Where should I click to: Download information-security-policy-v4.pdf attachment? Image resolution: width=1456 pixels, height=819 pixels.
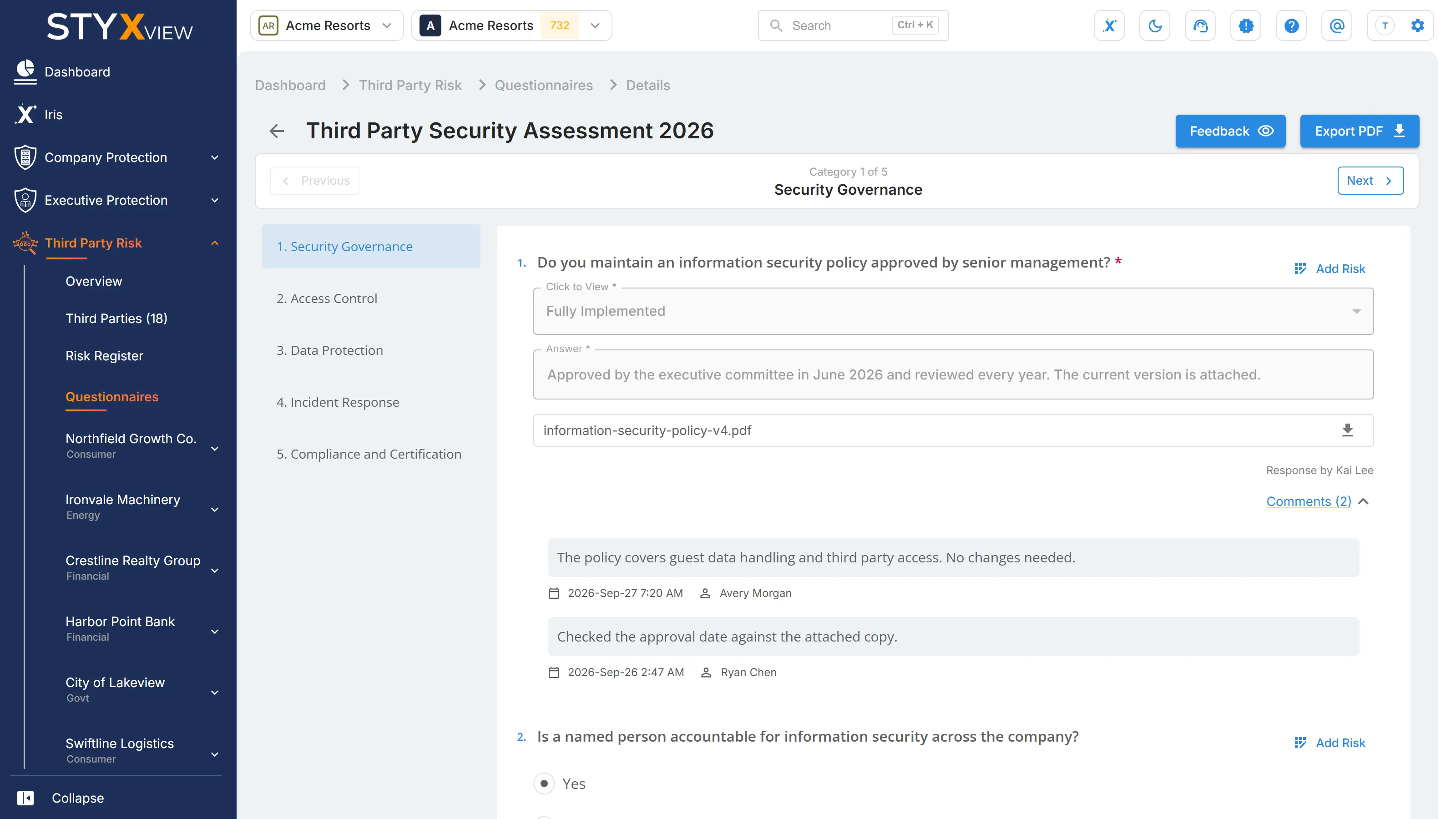point(1347,430)
